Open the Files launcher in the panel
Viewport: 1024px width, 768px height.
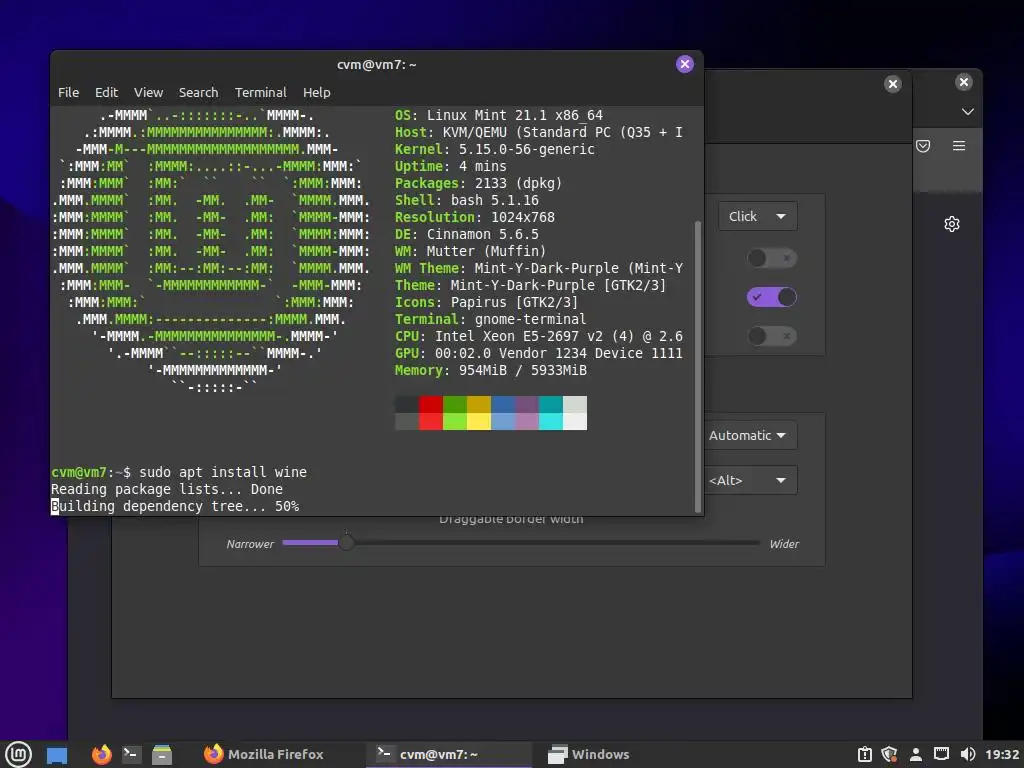161,754
